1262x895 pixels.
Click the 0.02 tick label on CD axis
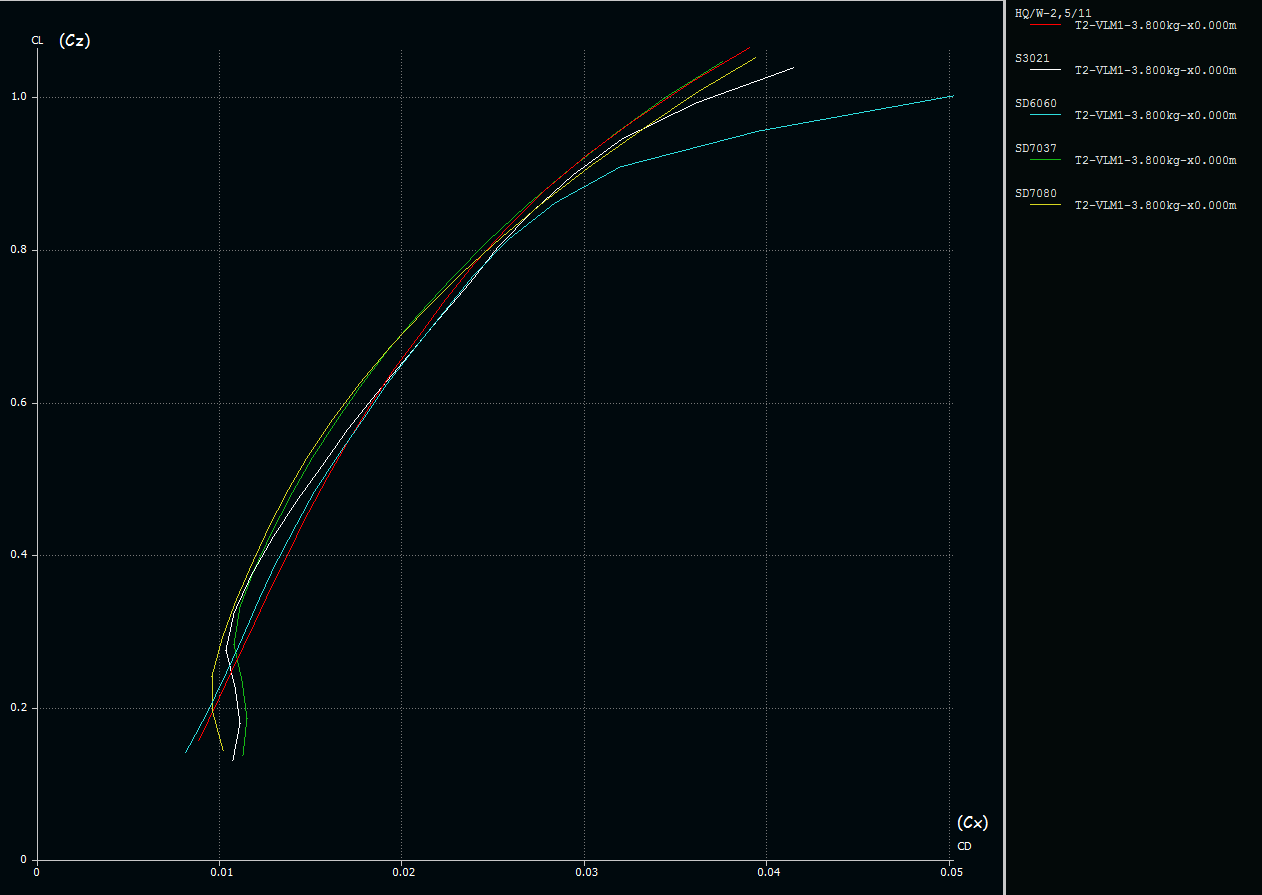[x=402, y=872]
